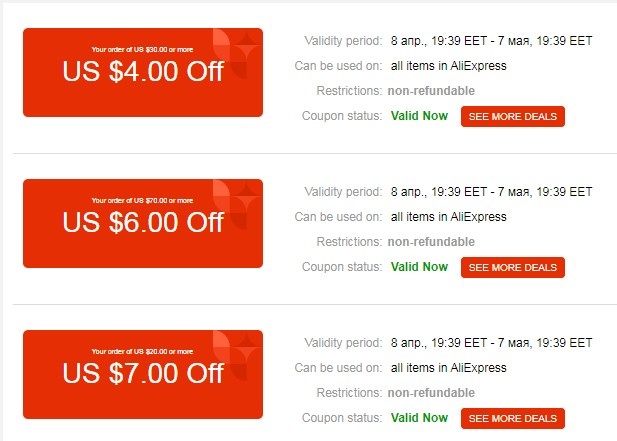Image resolution: width=617 pixels, height=441 pixels.
Task: Click the decorative emblem on the $7.00 coupon
Action: coord(239,354)
